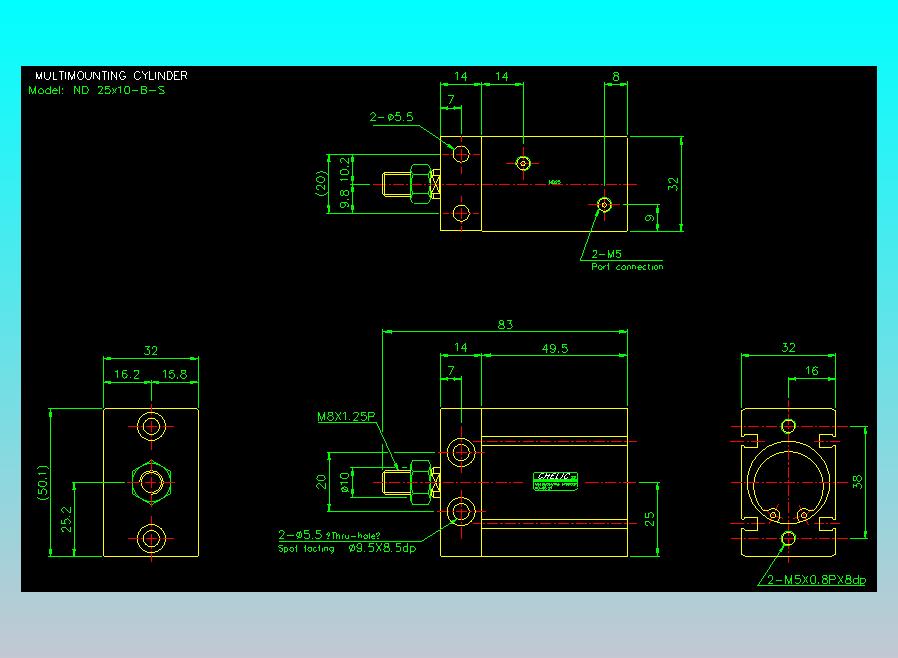This screenshot has height=658, width=898.
Task: Click the 83 overall length dimension
Action: 505,324
